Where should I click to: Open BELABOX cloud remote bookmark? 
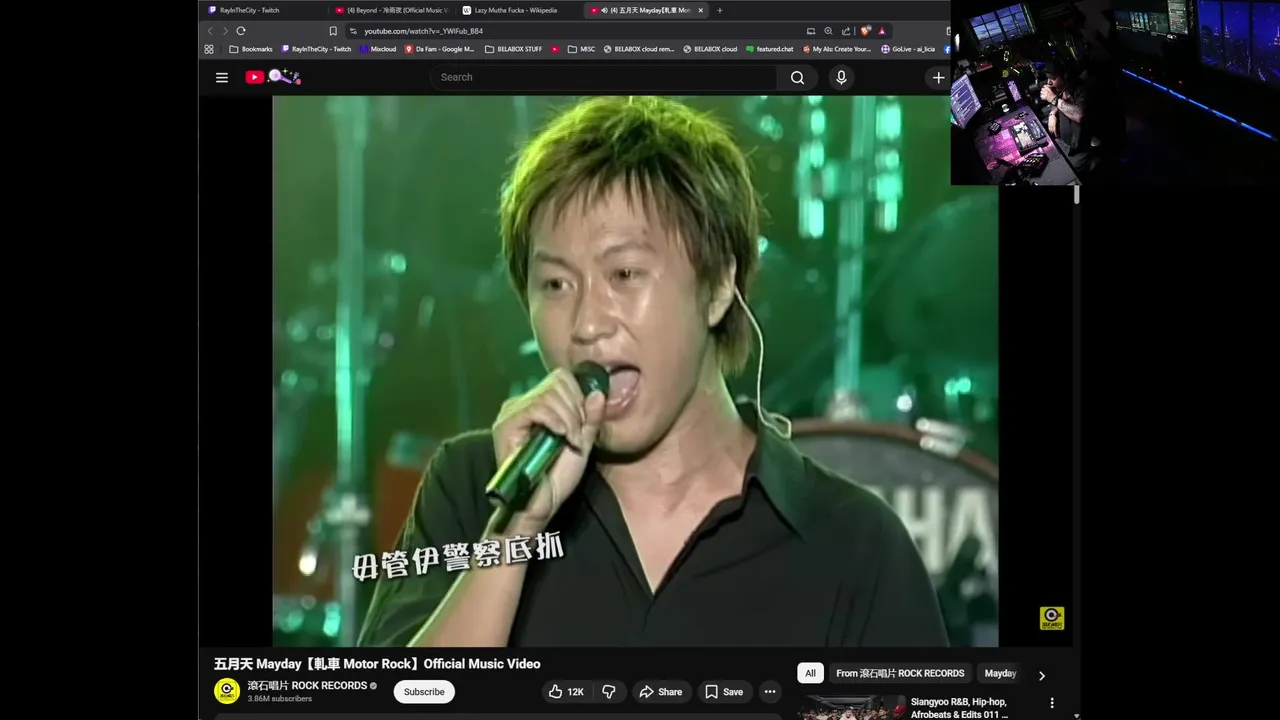[639, 49]
